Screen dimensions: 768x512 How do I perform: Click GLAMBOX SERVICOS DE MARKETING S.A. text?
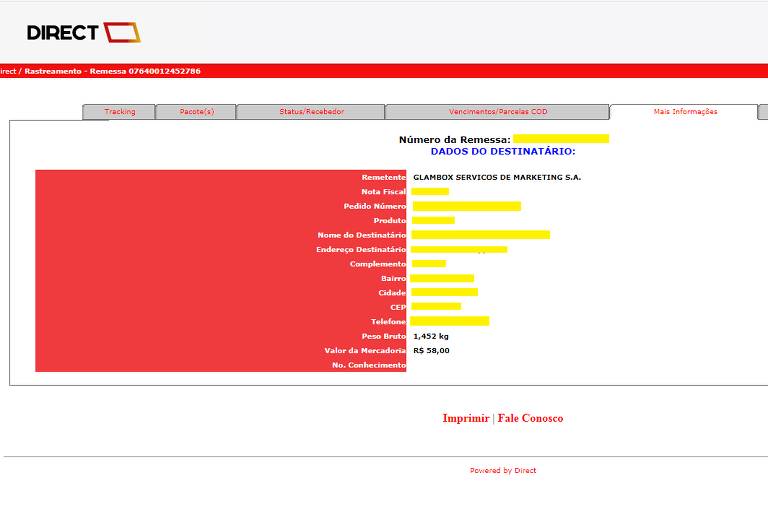tap(497, 177)
